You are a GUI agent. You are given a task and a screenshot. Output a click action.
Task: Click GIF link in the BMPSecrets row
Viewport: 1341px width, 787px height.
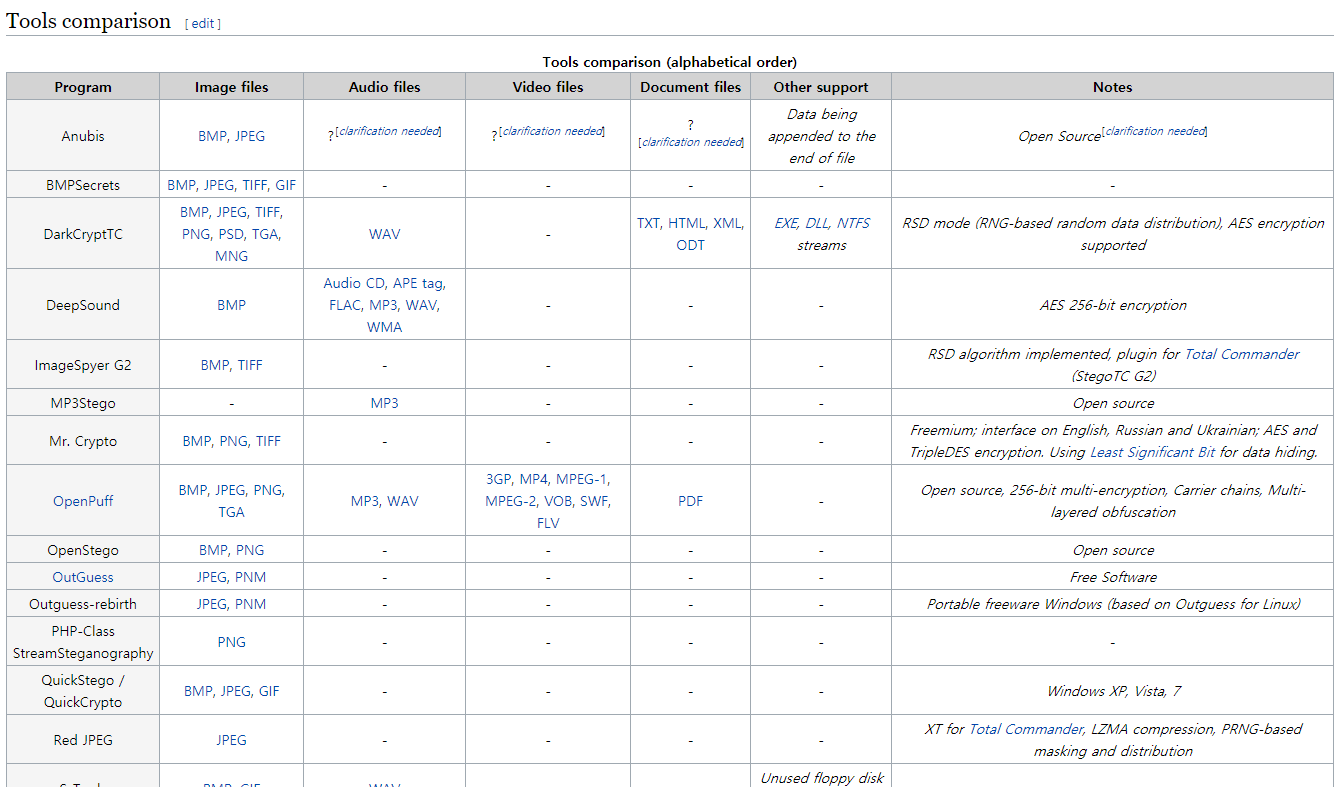point(286,185)
